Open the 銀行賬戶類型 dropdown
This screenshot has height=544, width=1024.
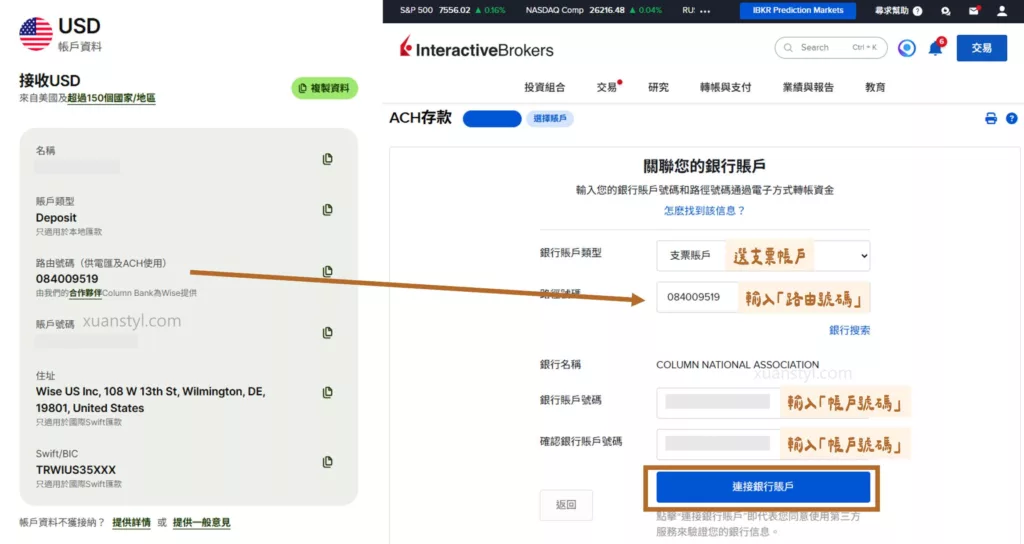coord(763,255)
